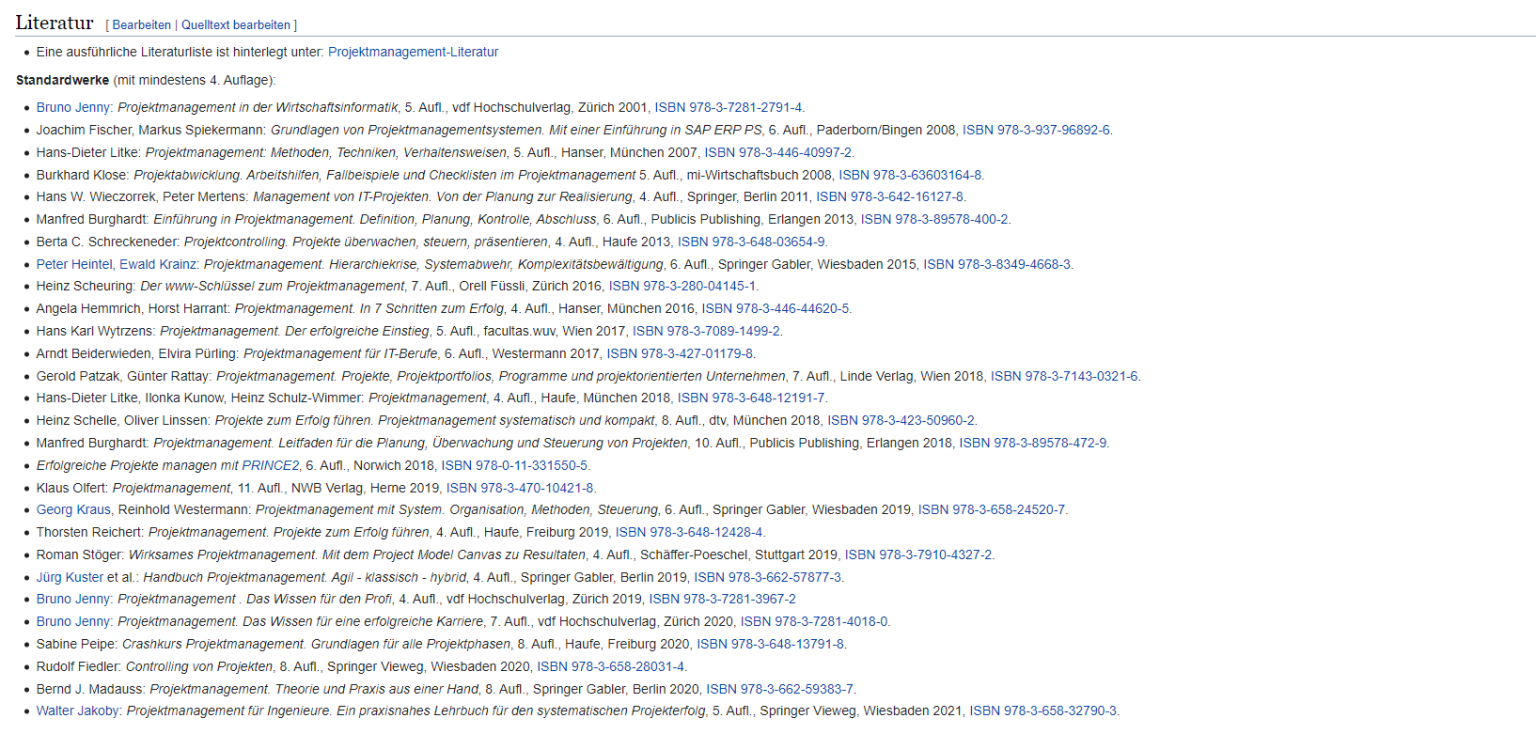
Task: Click ISBN 978-3-7143-0321-6 link
Action: [1065, 376]
